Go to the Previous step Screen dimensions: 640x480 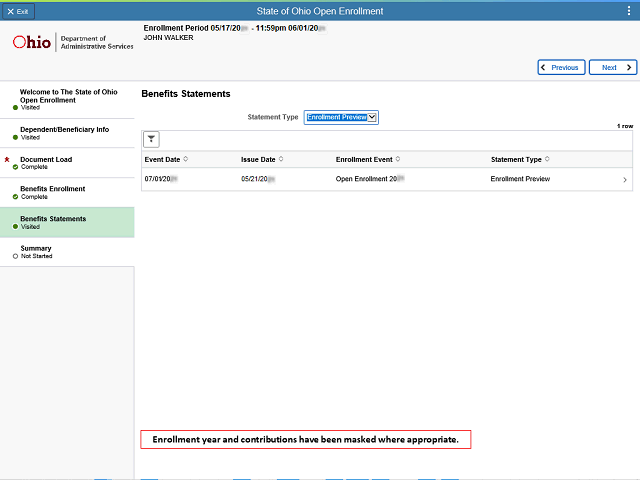561,67
